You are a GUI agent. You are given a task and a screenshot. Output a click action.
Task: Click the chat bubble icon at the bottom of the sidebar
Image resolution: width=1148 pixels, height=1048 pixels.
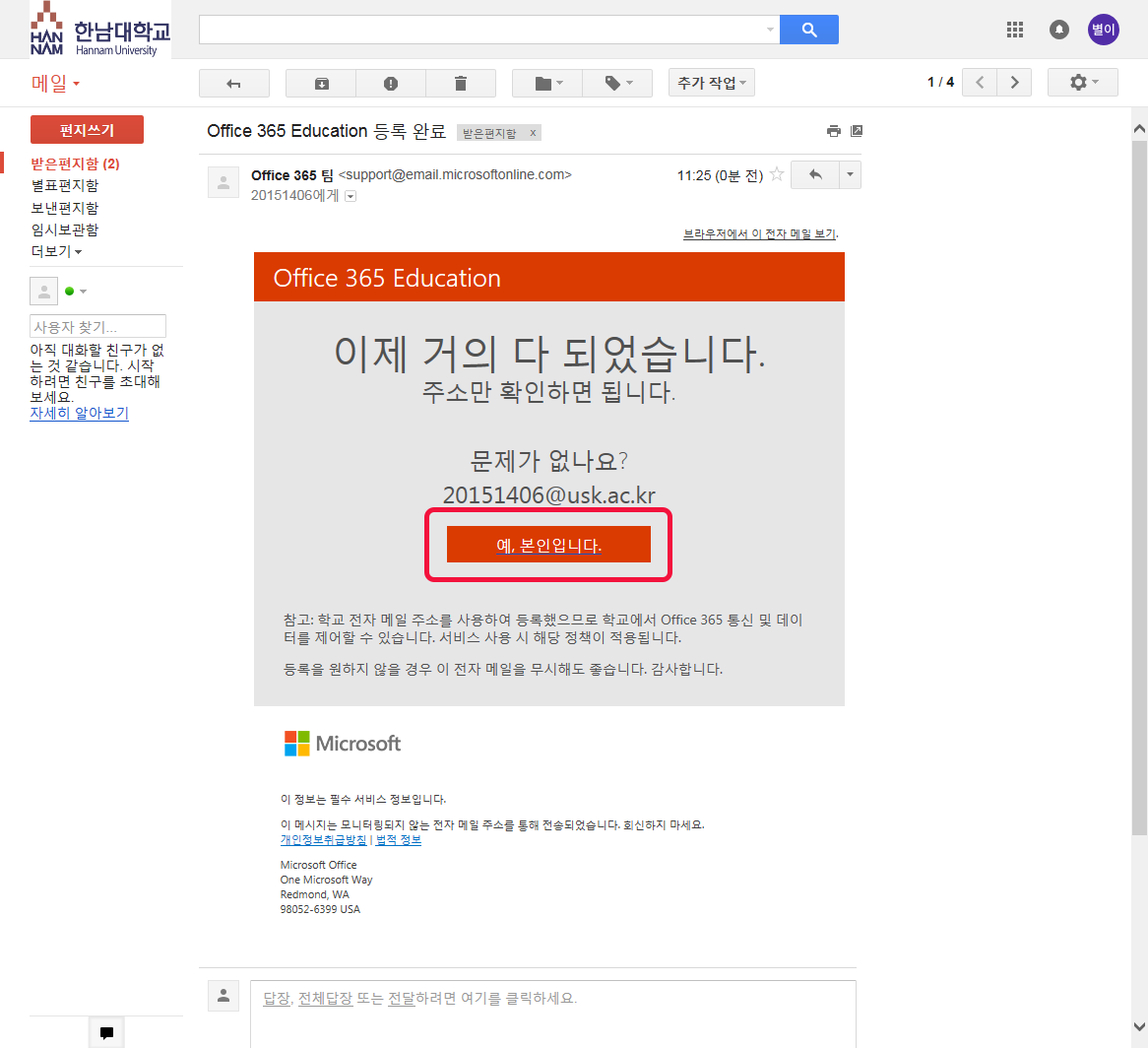pyautogui.click(x=107, y=1032)
